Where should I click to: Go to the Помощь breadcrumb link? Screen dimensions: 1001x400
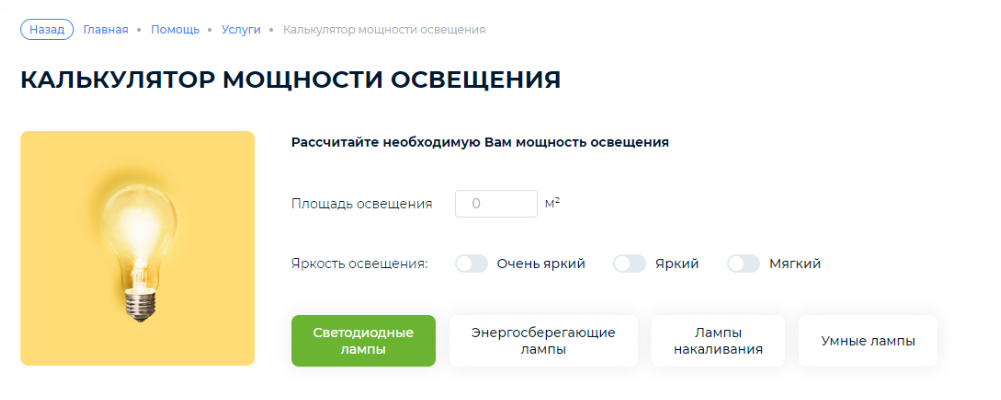(175, 29)
